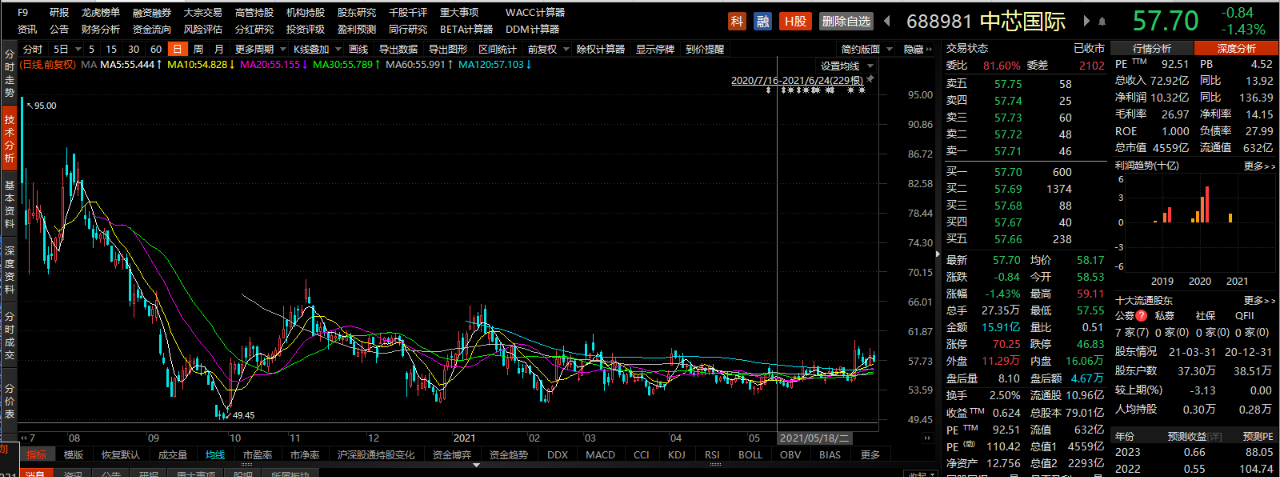This screenshot has width=1280, height=477.
Task: Select the KDJ indicator tab
Action: pyautogui.click(x=677, y=454)
